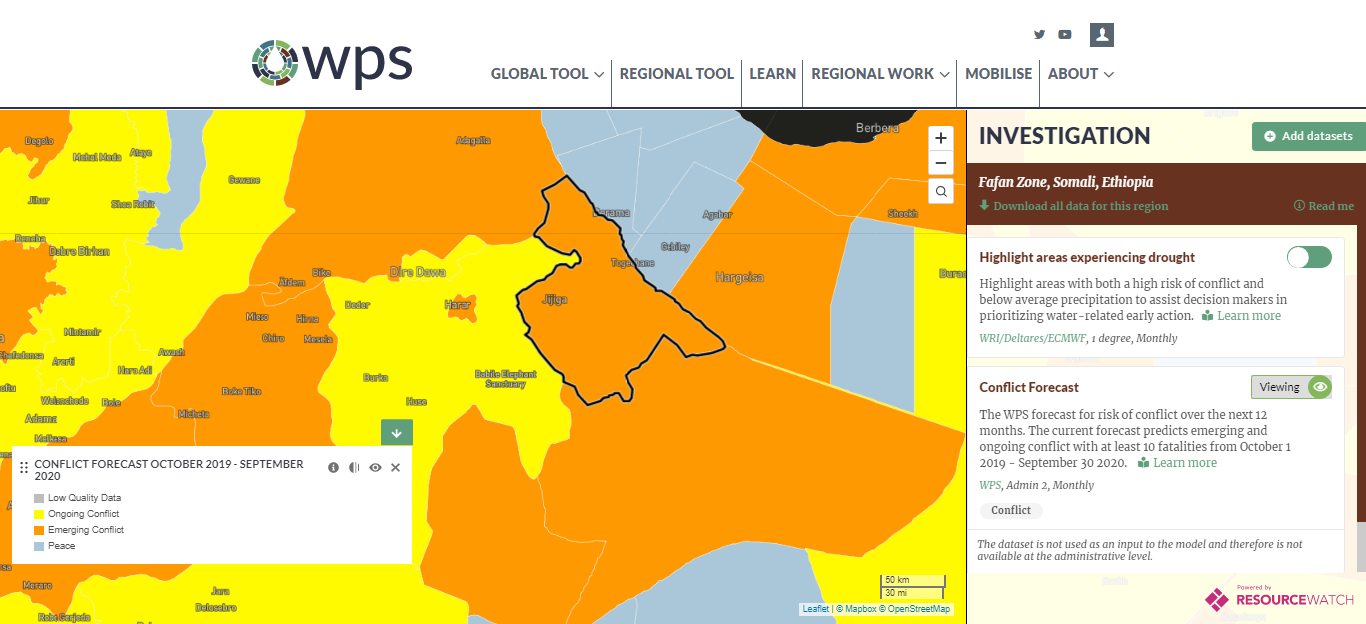The height and width of the screenshot is (624, 1366).
Task: Click the user profile icon
Action: click(x=1101, y=34)
